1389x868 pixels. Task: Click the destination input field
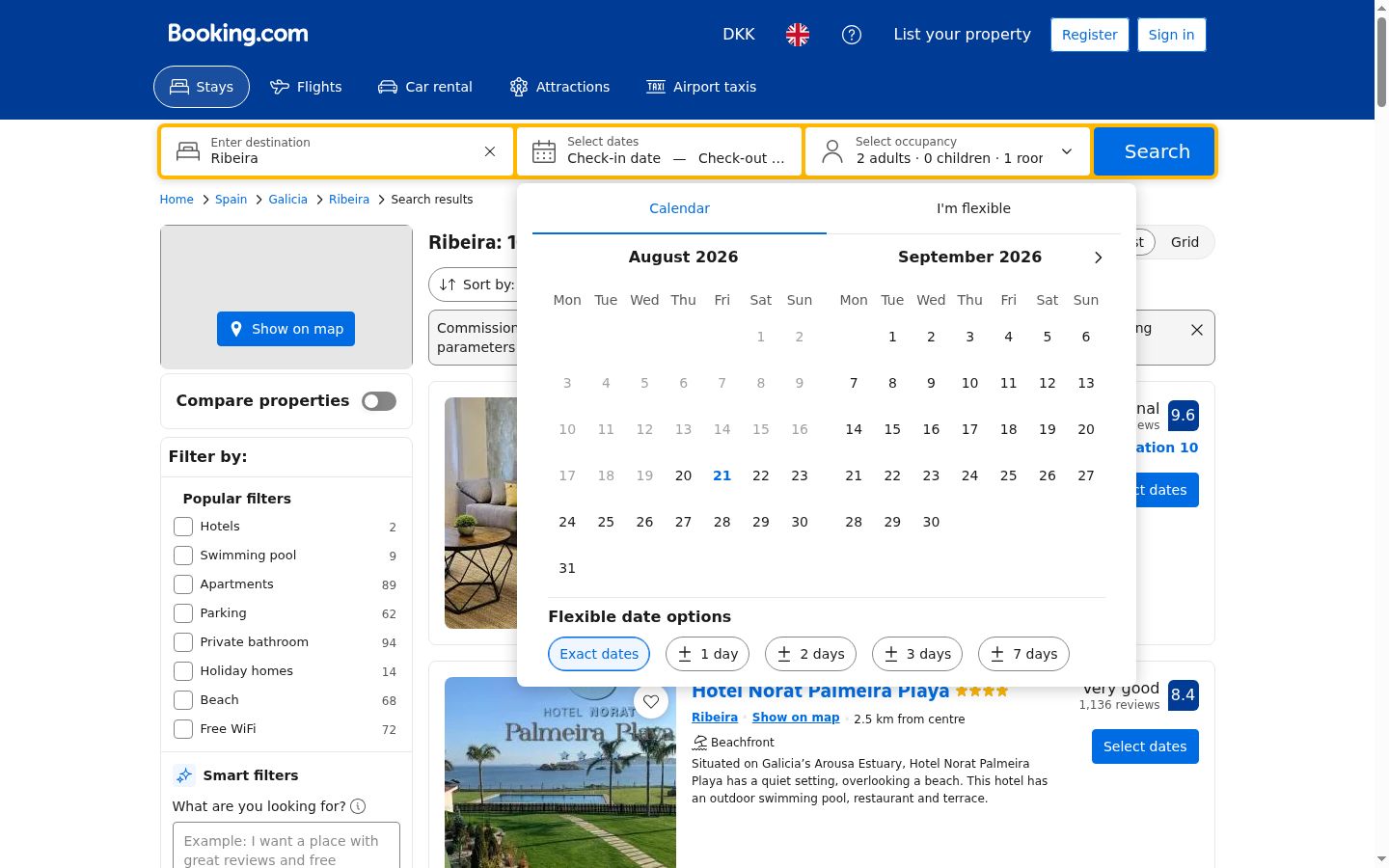[339, 151]
